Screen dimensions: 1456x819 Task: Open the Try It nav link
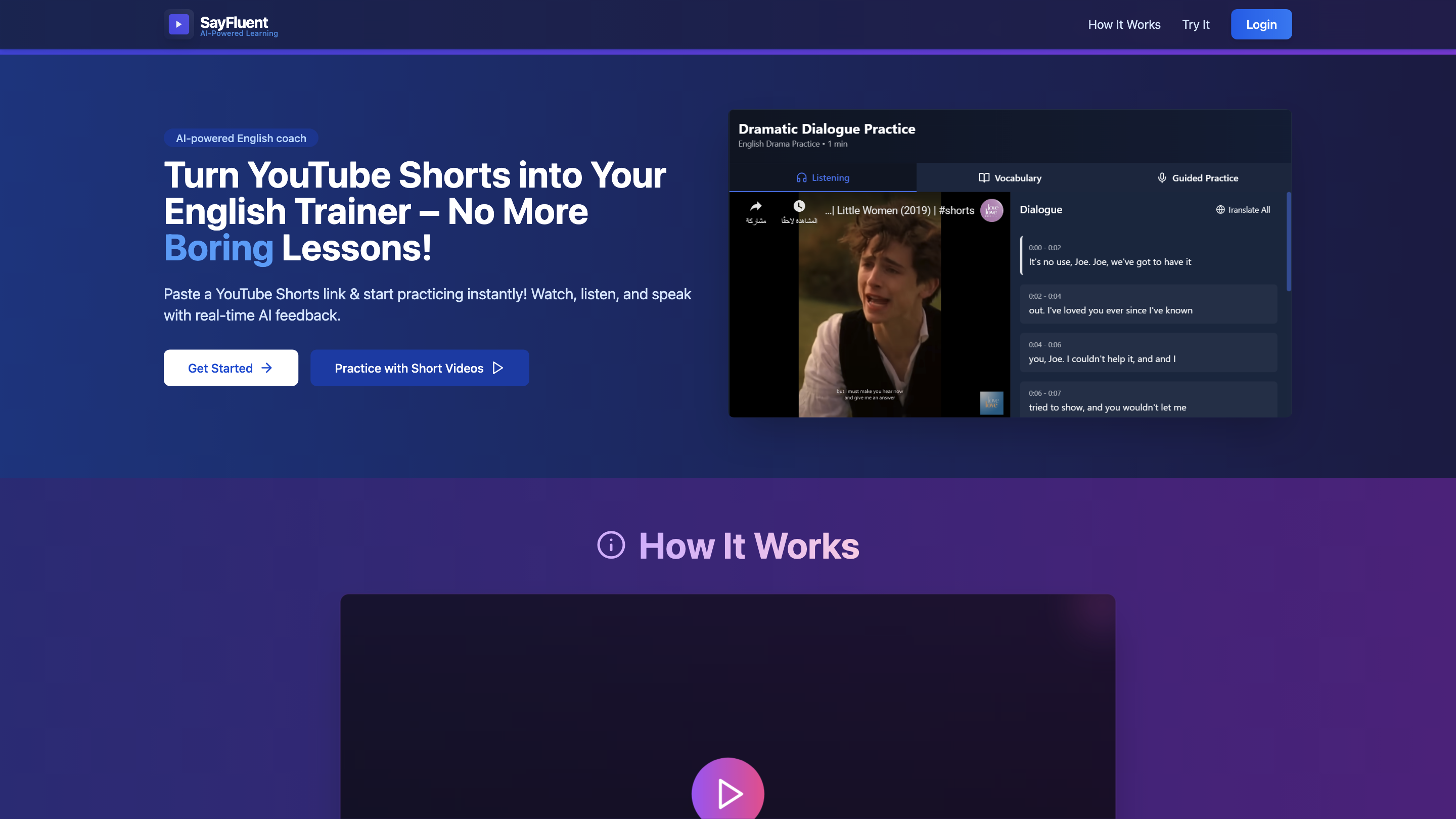coord(1196,24)
